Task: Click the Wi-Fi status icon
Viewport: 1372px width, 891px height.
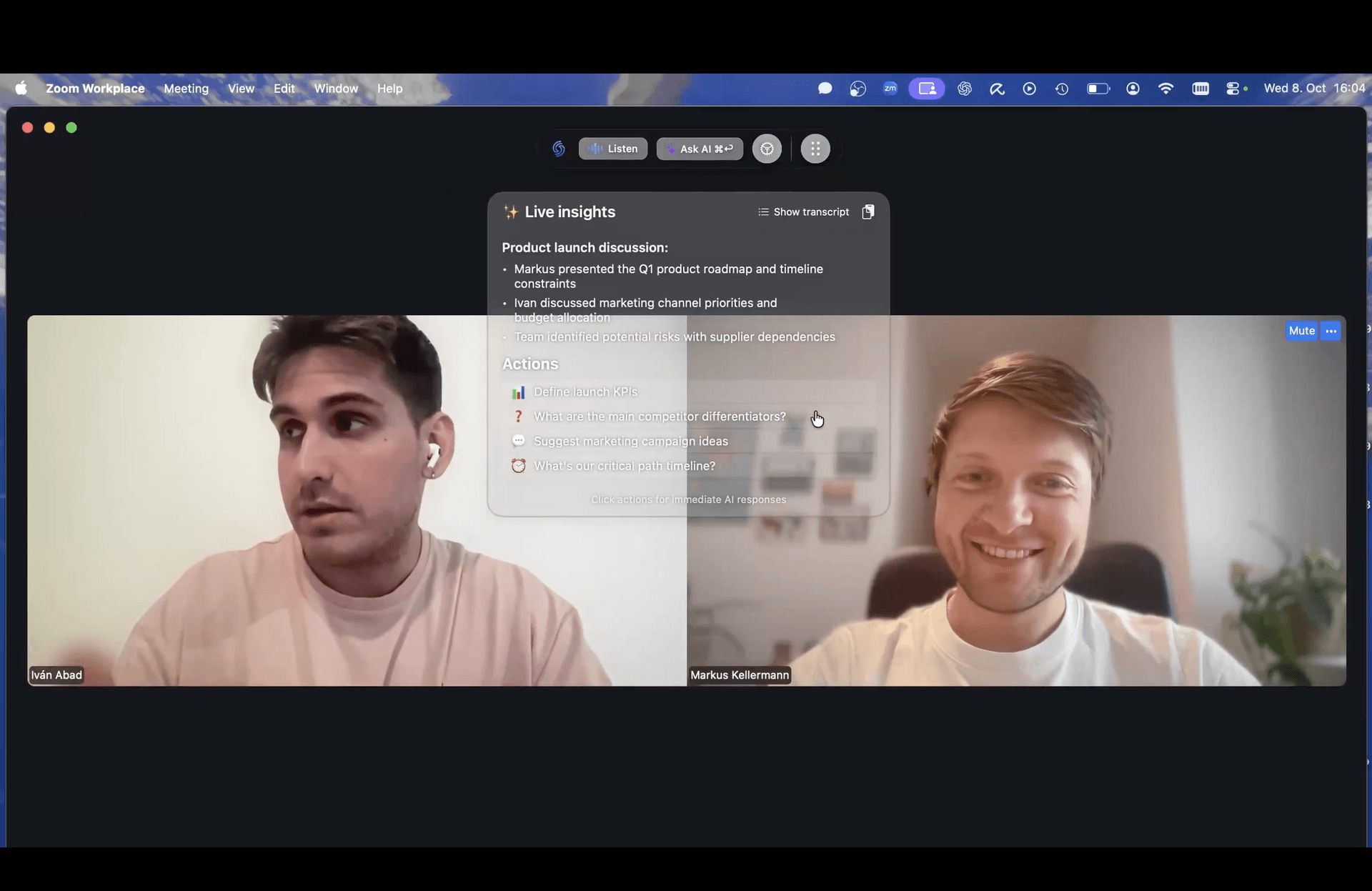Action: click(1165, 89)
